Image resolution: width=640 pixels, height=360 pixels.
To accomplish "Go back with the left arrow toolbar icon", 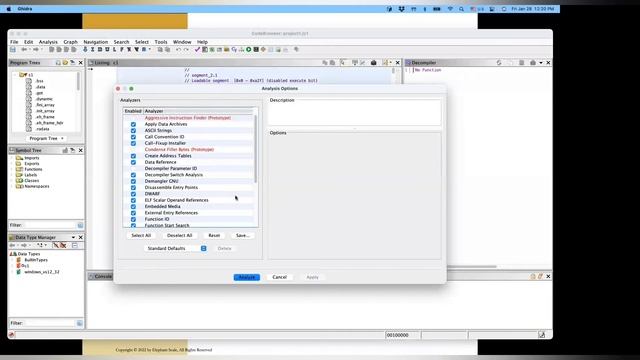I will (24, 50).
